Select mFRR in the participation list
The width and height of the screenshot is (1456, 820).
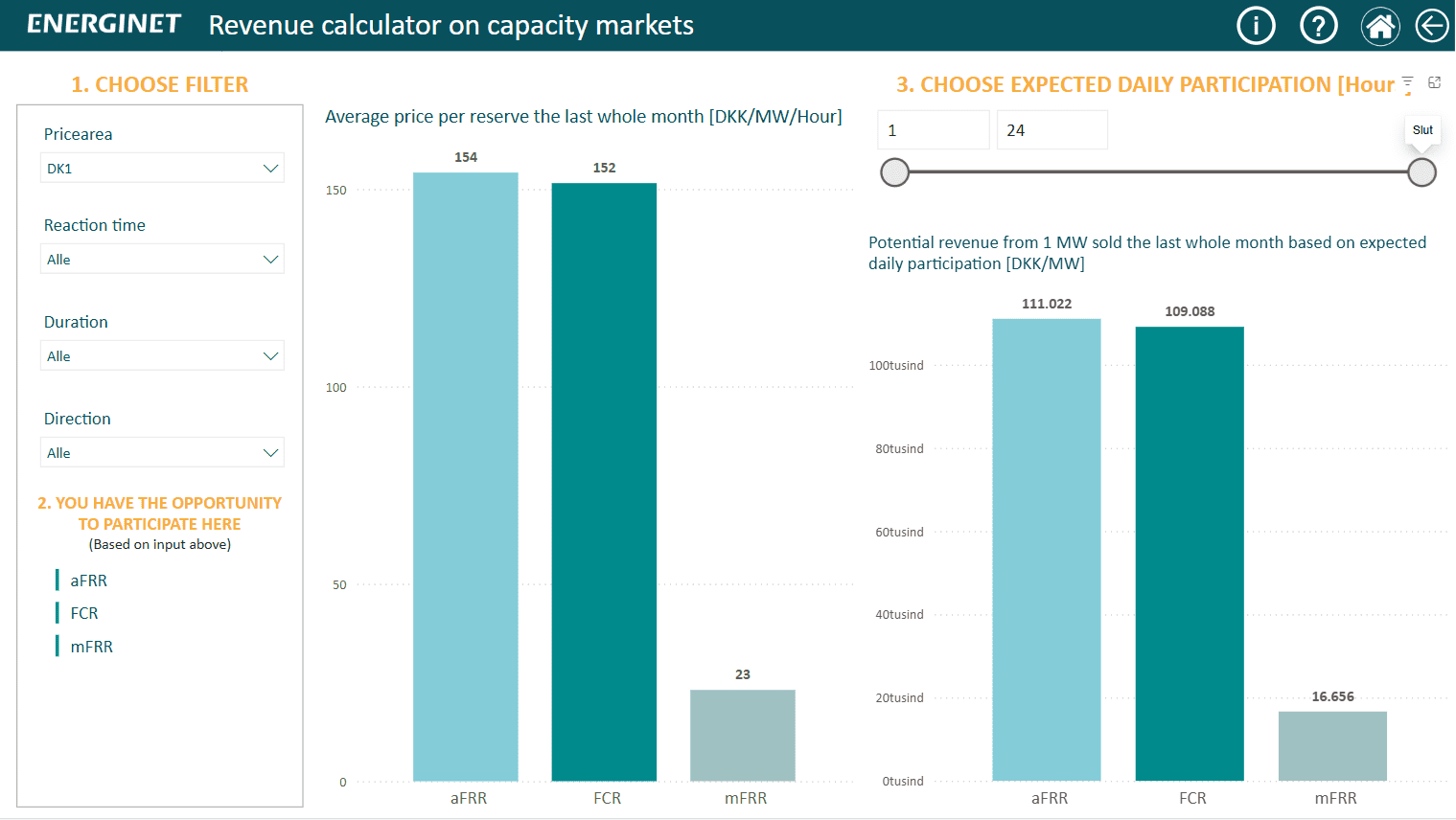tap(91, 647)
